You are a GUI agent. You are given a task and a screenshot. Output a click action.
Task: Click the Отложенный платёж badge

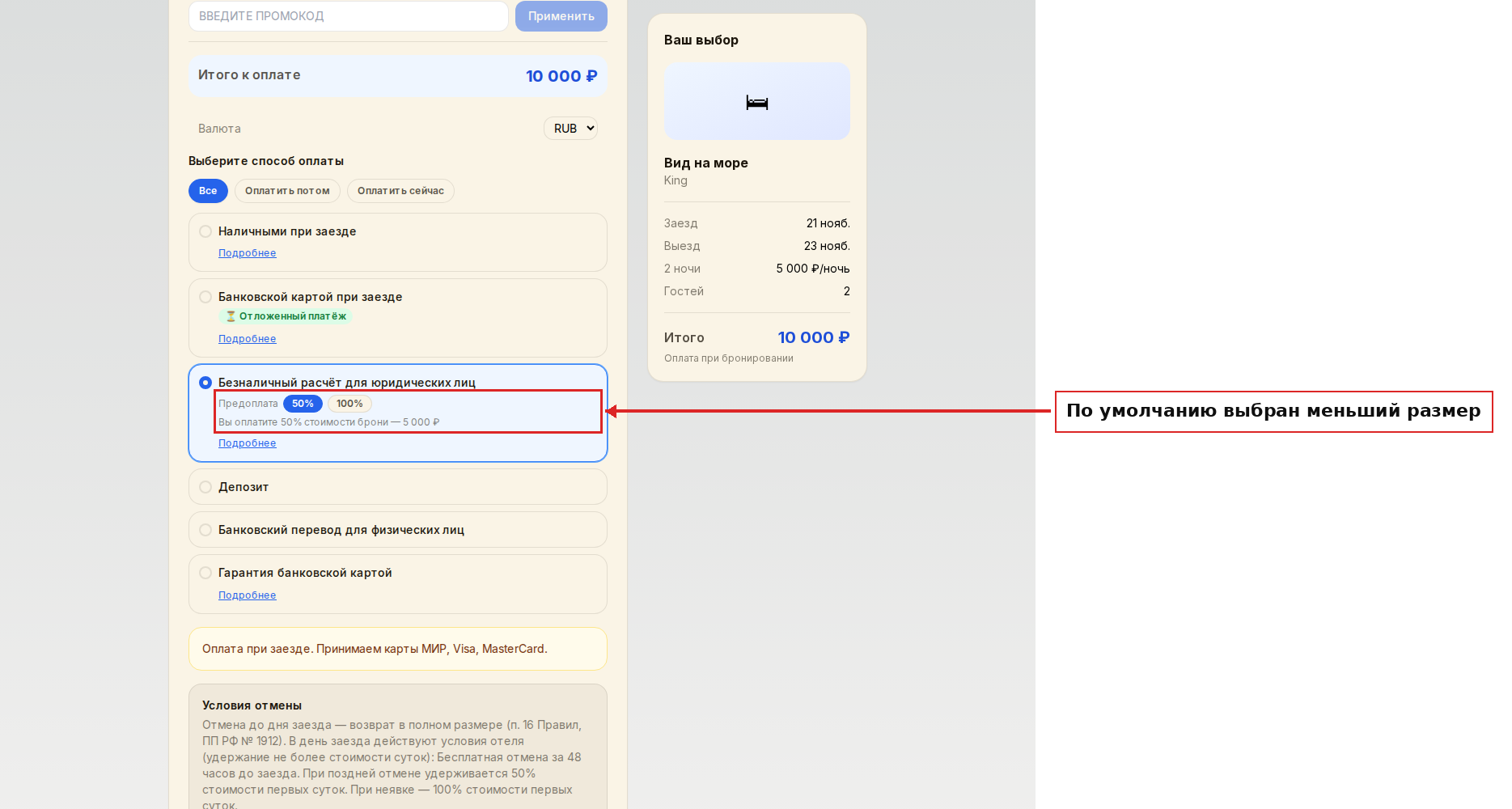pos(286,316)
